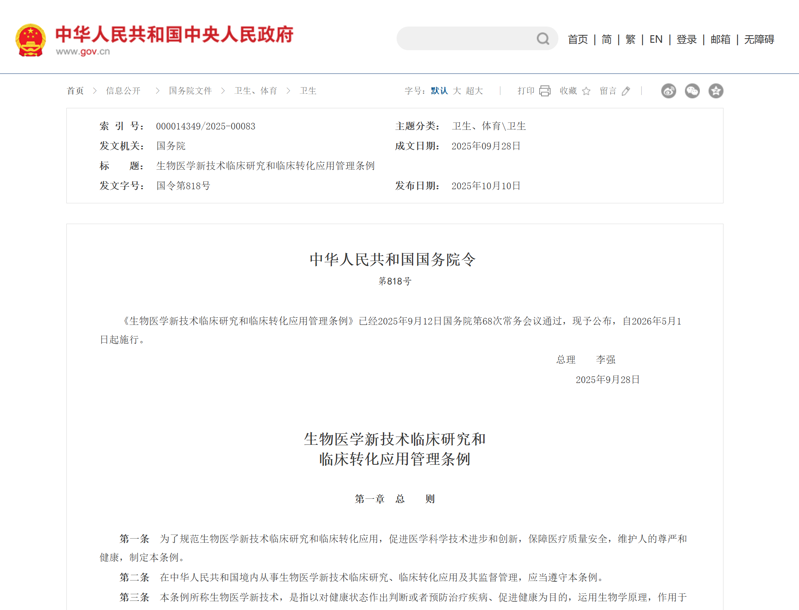Viewport: 799px width, 610px height.
Task: Open the 首页 breadcrumb link
Action: click(x=75, y=91)
